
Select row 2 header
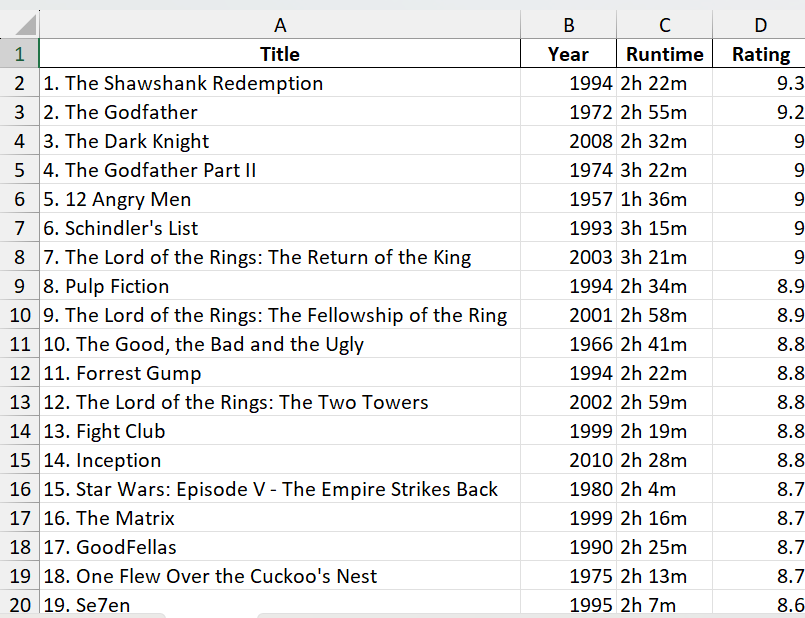[x=20, y=83]
